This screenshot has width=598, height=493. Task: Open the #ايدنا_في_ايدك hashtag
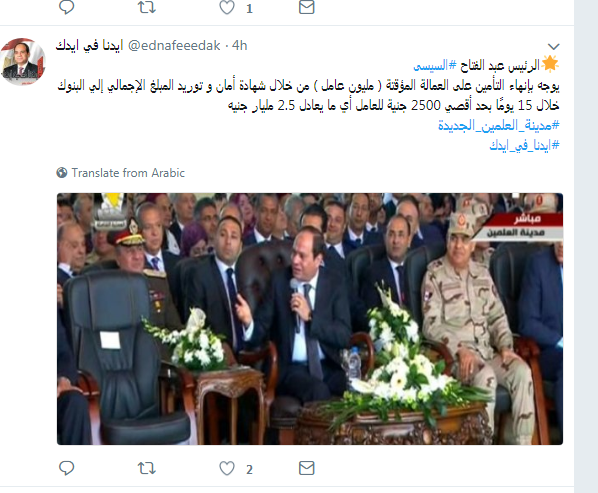(524, 145)
